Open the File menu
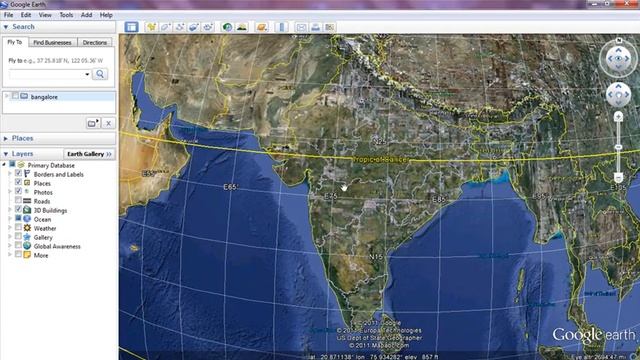 [x=9, y=15]
